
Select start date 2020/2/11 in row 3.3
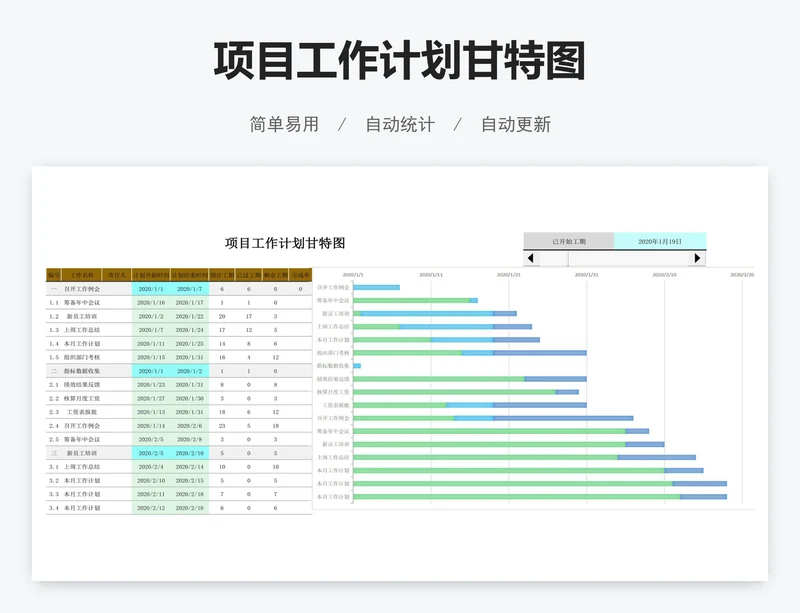pyautogui.click(x=151, y=494)
